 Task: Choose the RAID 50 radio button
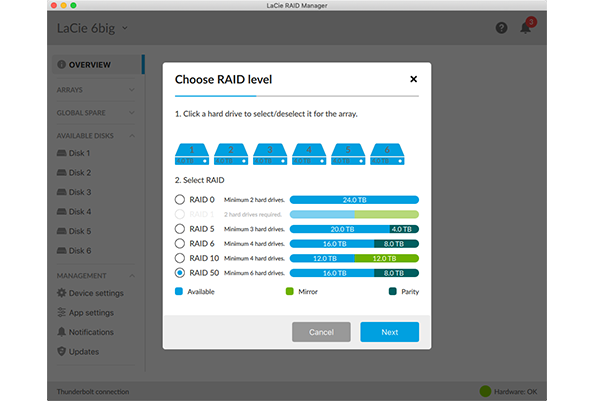pyautogui.click(x=180, y=273)
